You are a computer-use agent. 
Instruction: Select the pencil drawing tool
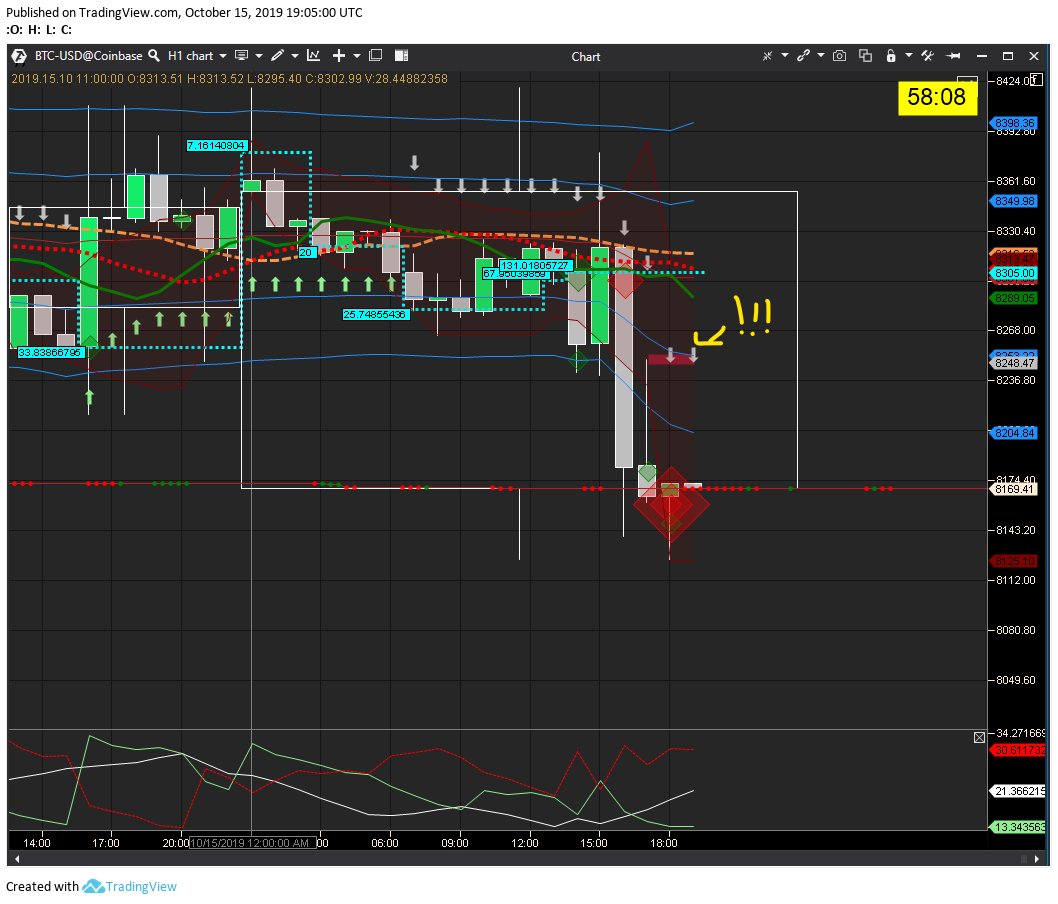click(x=277, y=55)
